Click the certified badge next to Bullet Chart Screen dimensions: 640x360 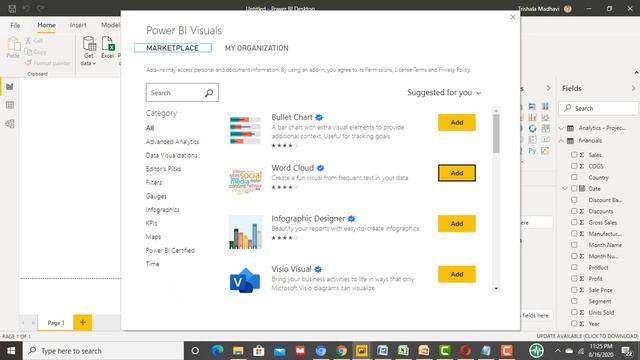pos(319,118)
